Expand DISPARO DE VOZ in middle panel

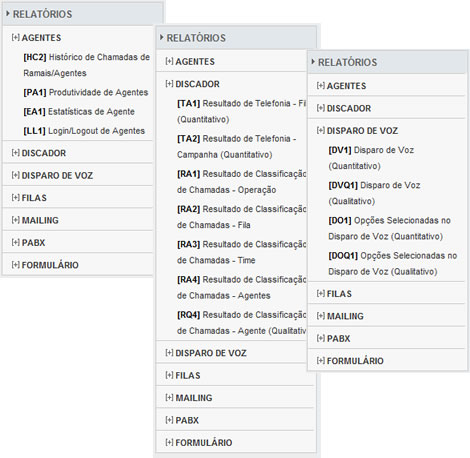click(x=206, y=353)
